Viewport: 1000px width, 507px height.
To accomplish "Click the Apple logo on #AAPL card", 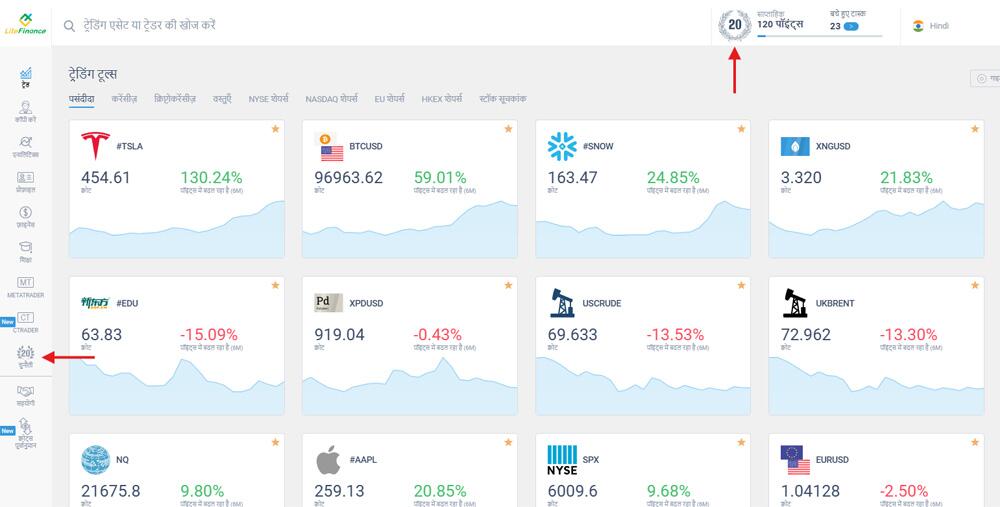I will pyautogui.click(x=328, y=460).
